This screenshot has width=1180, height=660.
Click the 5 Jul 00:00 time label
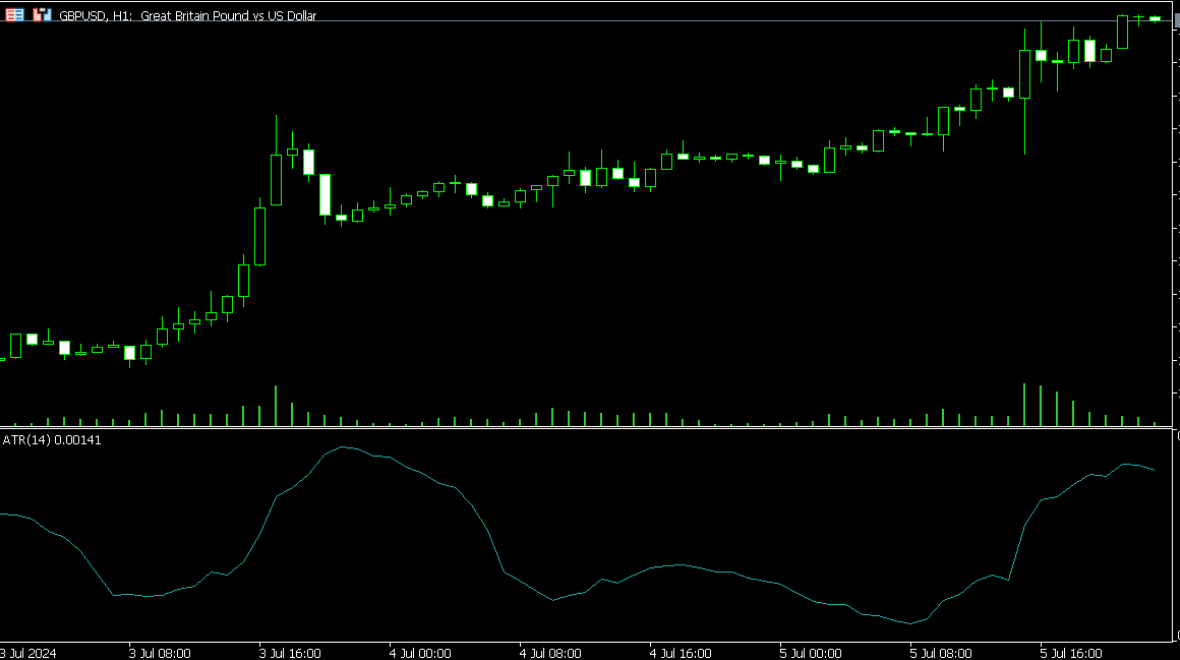(x=810, y=653)
